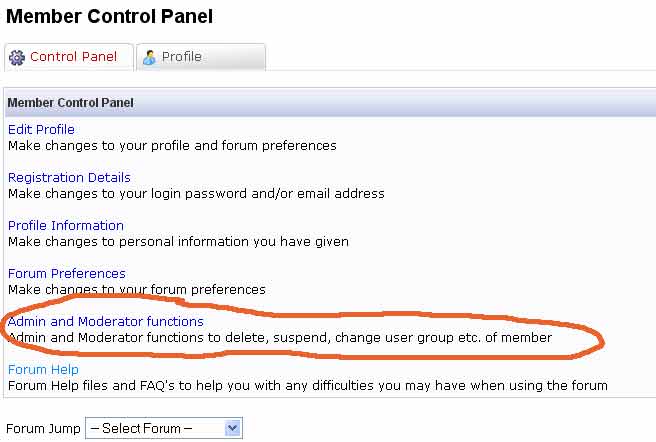
Task: Open the Profile Information page
Action: (x=66, y=225)
